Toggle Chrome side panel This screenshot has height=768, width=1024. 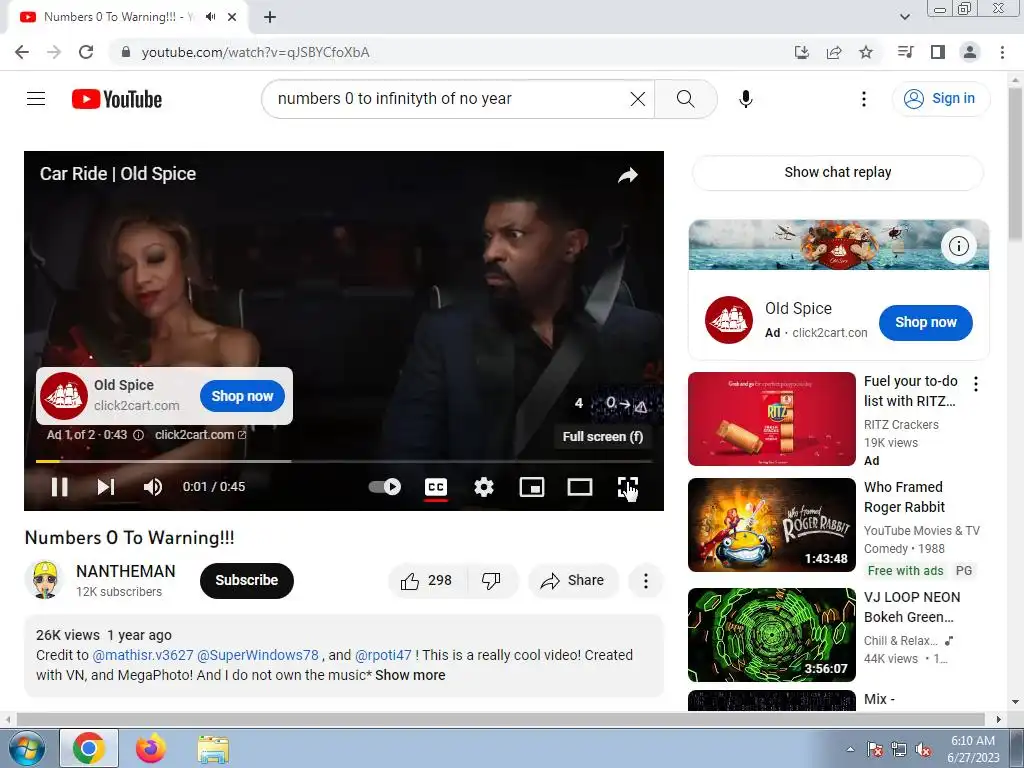[938, 52]
